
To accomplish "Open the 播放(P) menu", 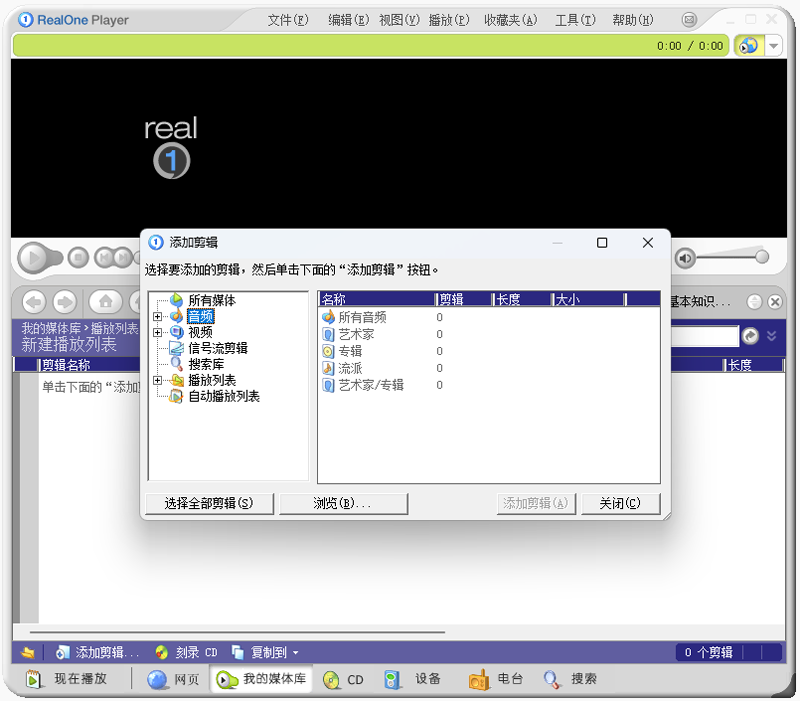I will click(449, 20).
